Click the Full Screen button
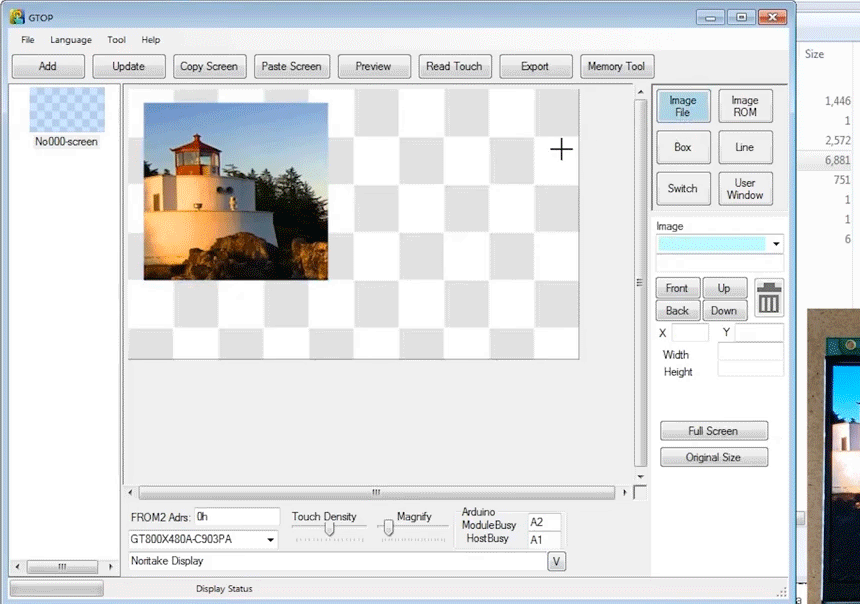The image size is (860, 604). point(713,431)
